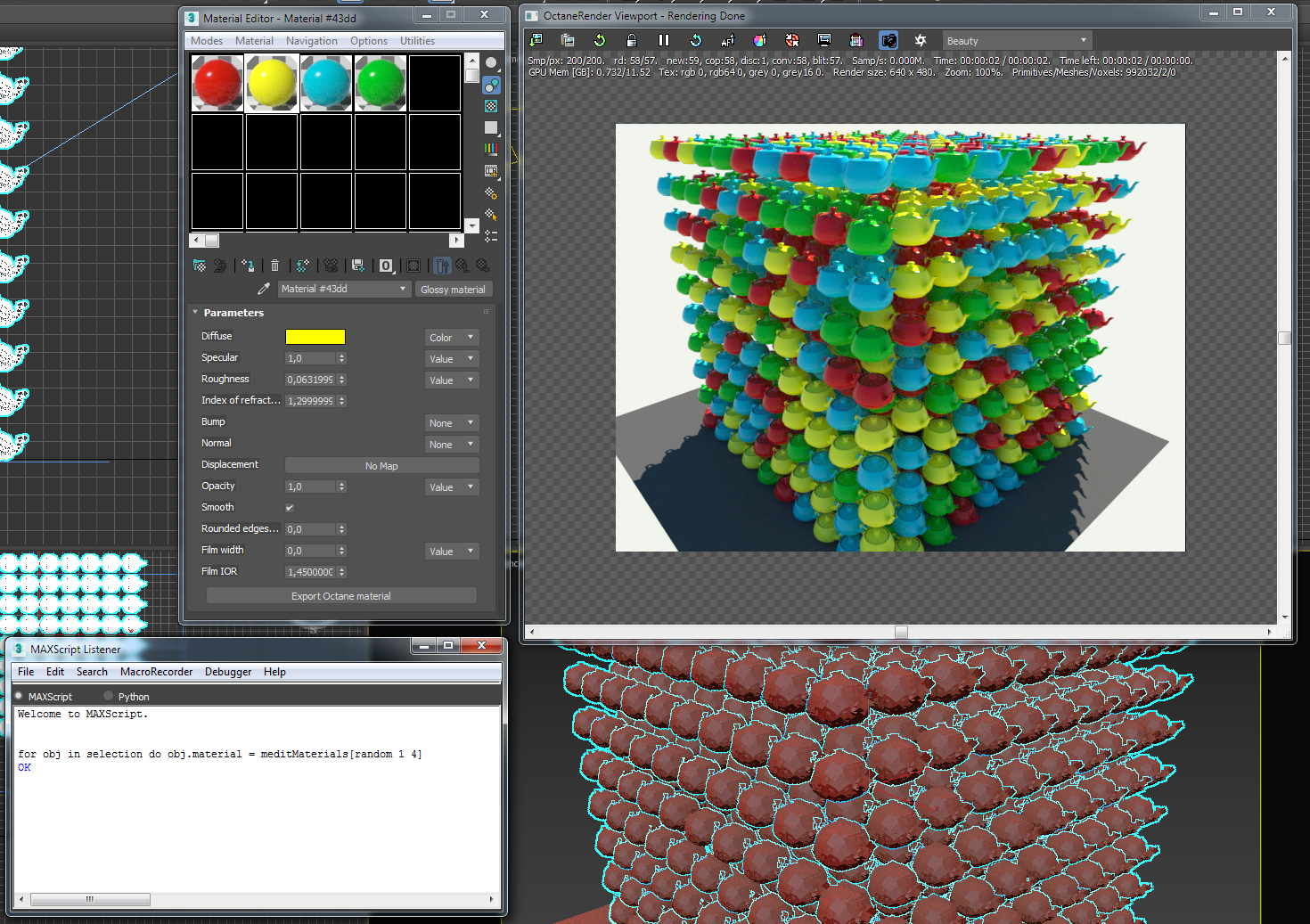Toggle Octane viewport resolution lock icon
The height and width of the screenshot is (924, 1310).
click(632, 40)
